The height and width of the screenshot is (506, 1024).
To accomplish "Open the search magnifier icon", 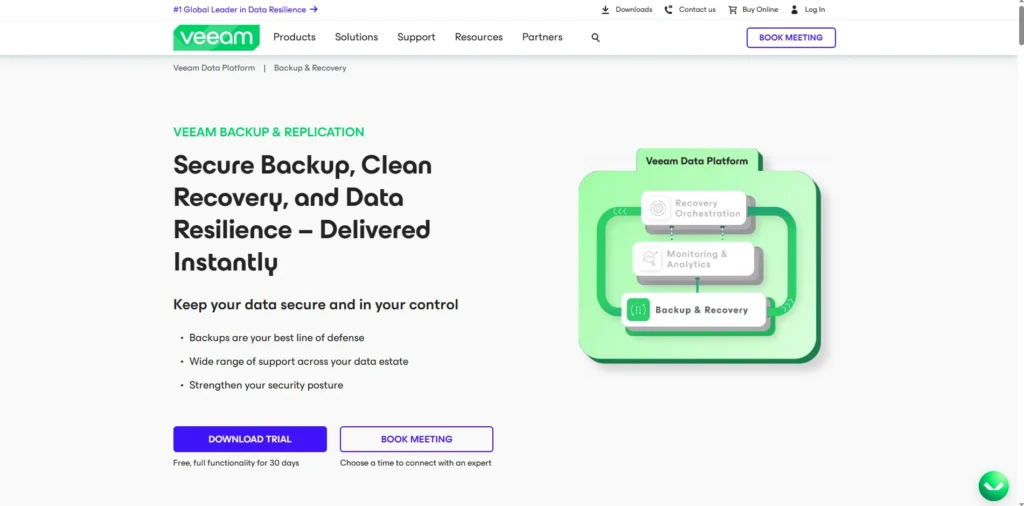I will 596,38.
